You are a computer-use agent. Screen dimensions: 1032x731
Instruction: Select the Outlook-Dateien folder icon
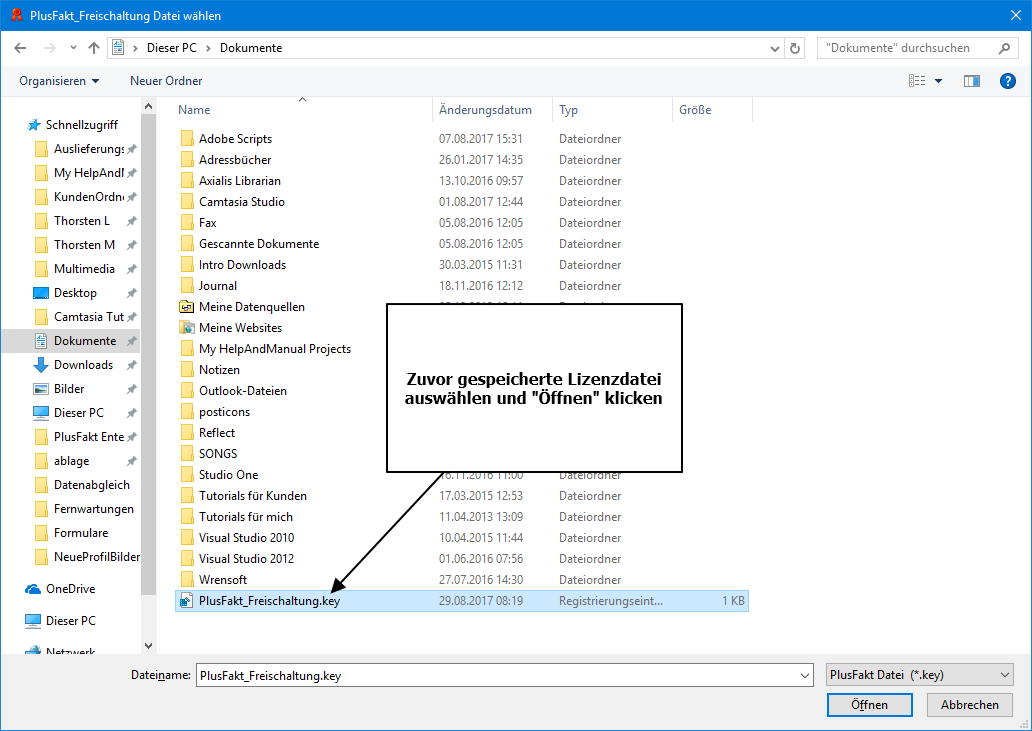click(x=187, y=391)
